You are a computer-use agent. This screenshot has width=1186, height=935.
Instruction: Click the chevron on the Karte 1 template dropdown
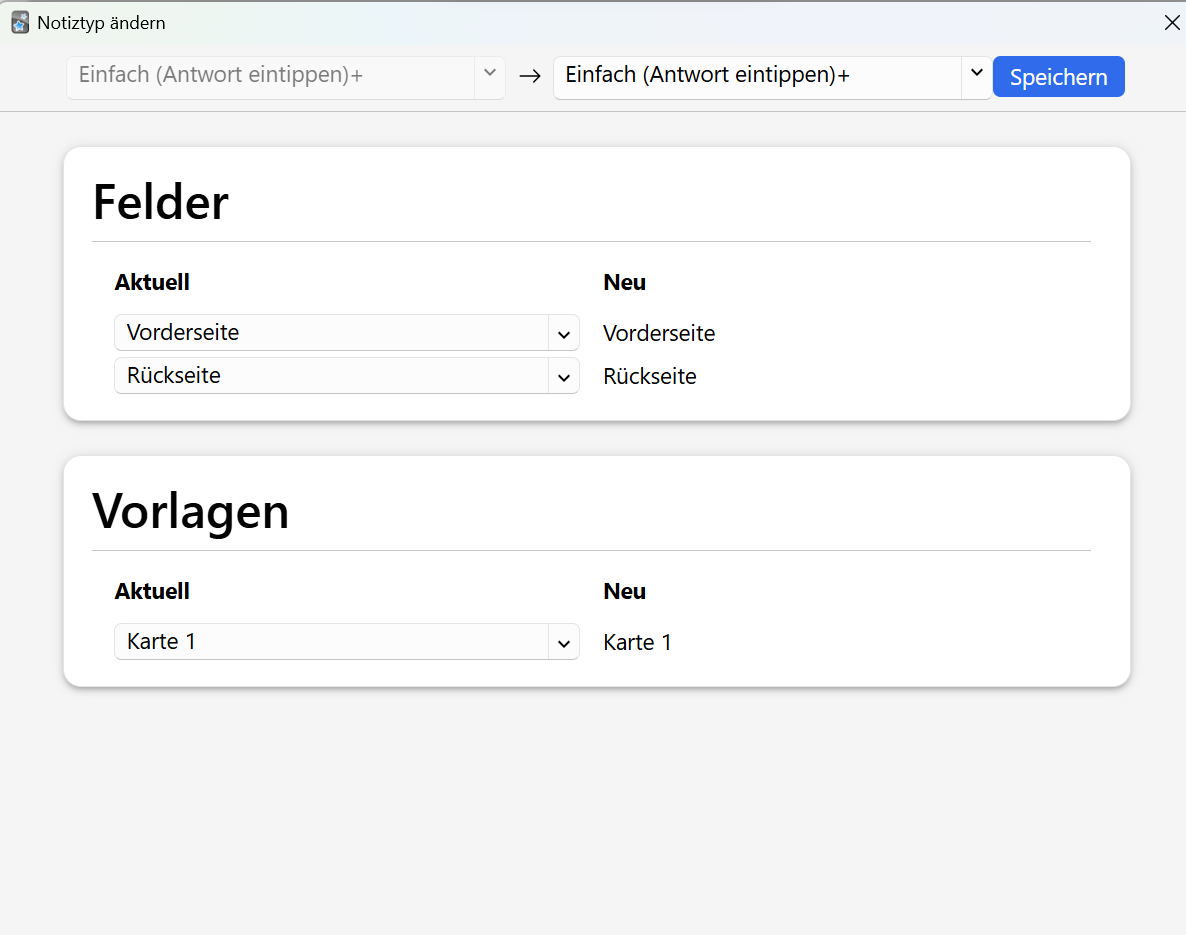point(564,644)
